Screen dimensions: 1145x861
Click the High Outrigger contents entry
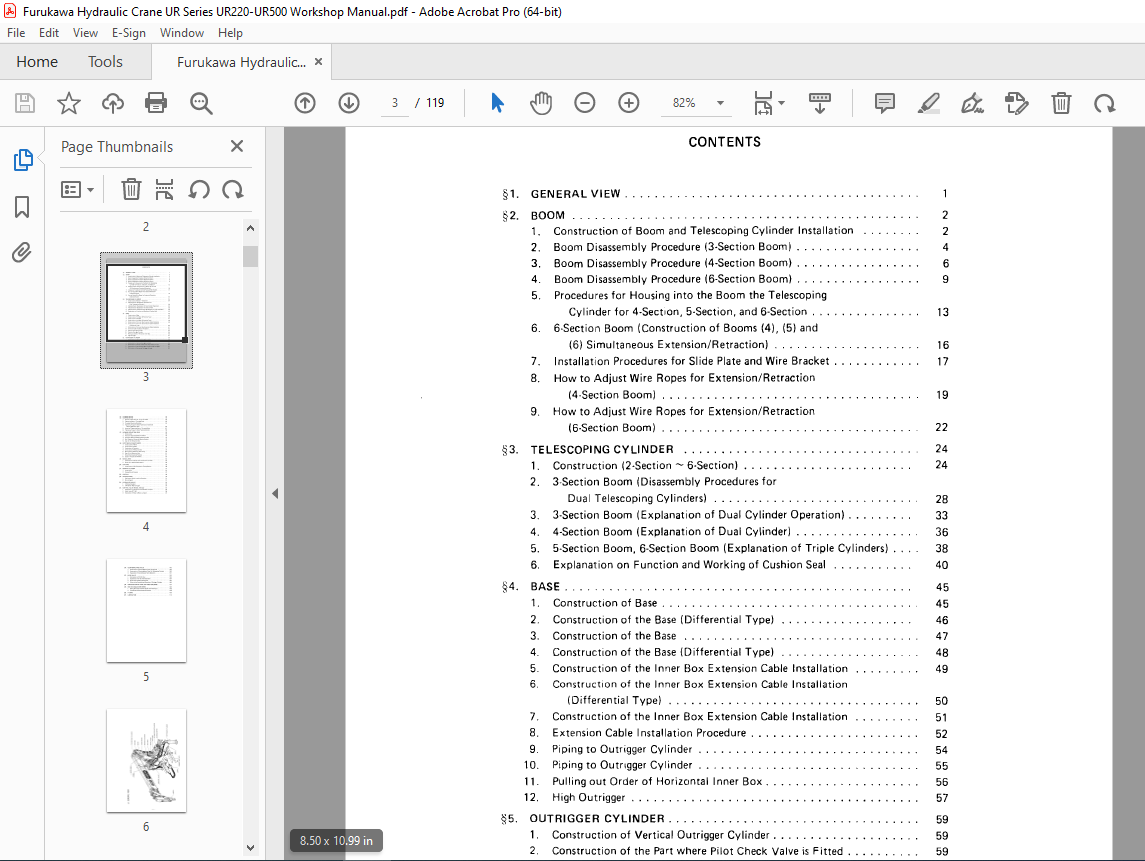pyautogui.click(x=735, y=797)
